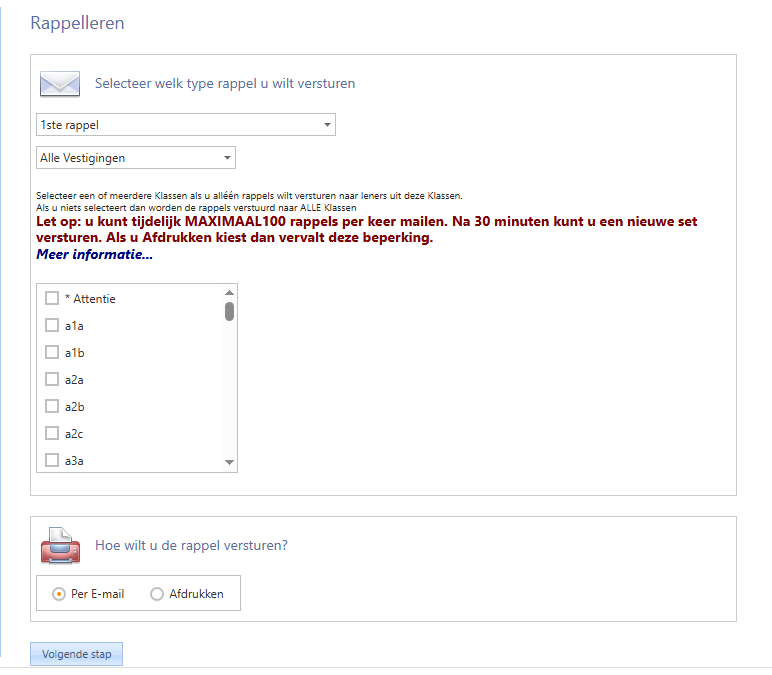Click the a1a label in class list
Viewport: 772px width, 675px height.
pos(74,325)
